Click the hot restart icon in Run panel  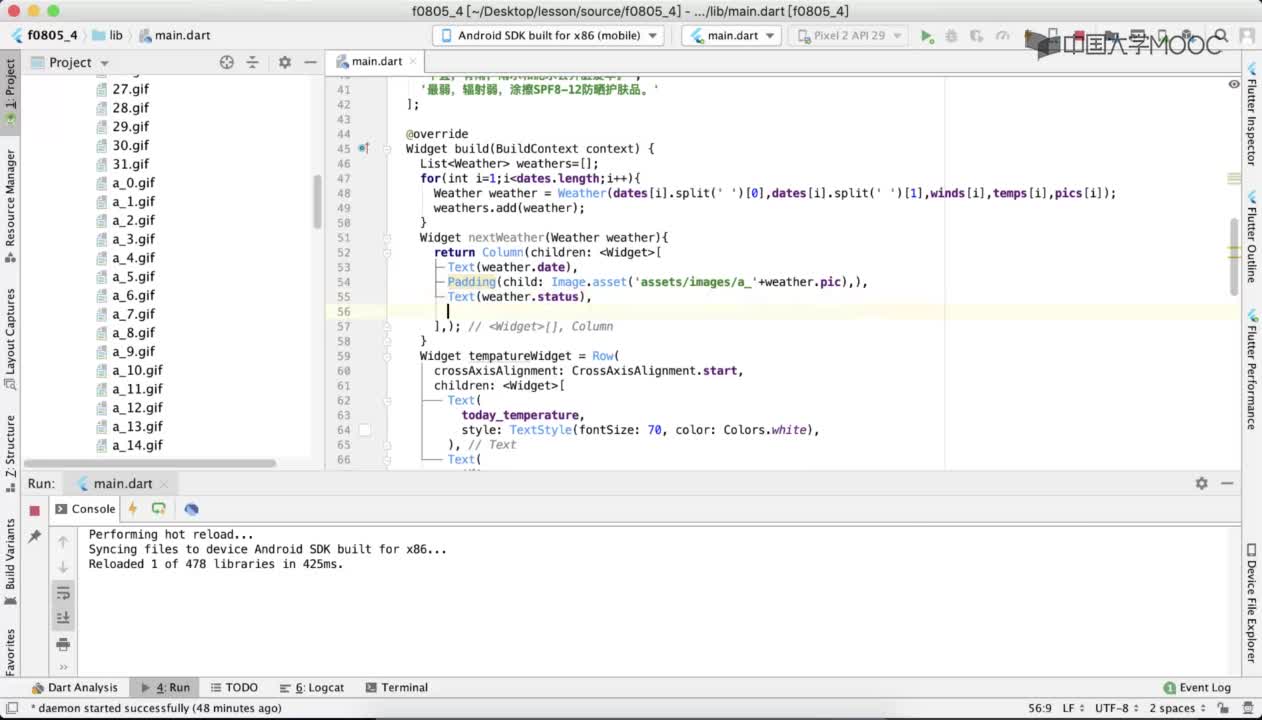pyautogui.click(x=158, y=508)
